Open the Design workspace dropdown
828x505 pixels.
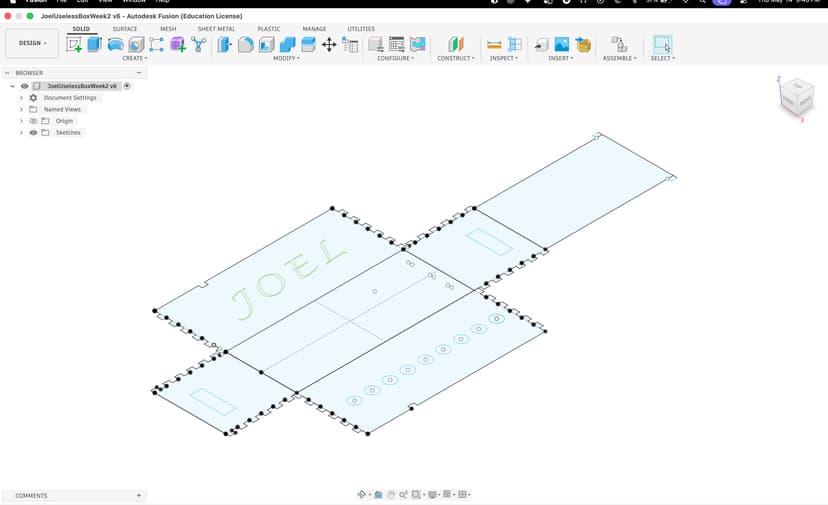32,43
